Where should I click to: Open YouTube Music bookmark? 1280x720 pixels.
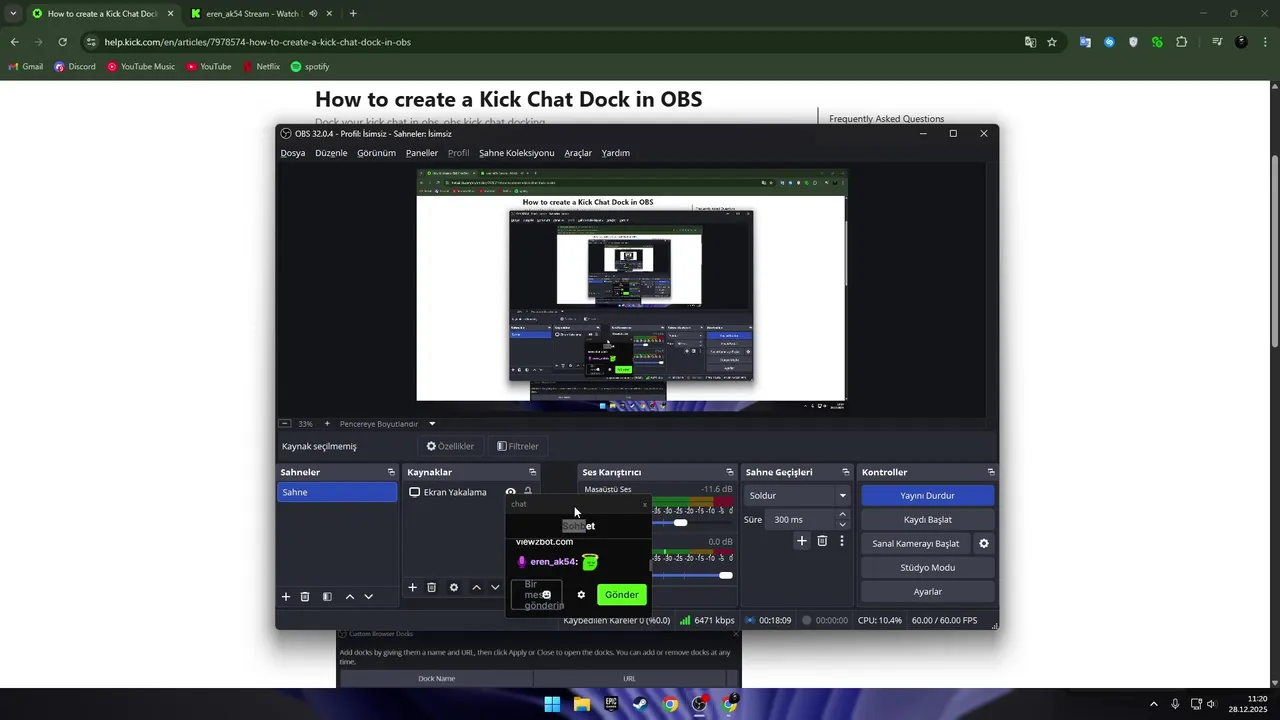[141, 67]
